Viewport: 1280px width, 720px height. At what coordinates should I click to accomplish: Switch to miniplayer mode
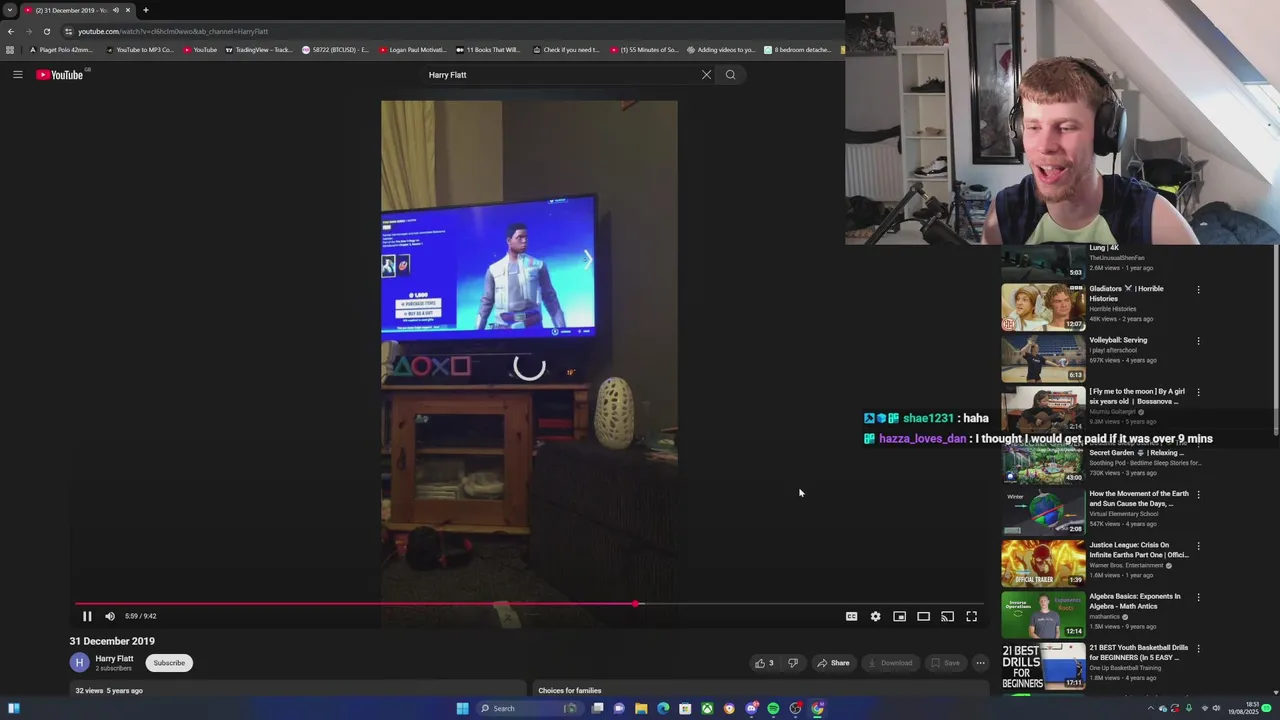point(900,616)
